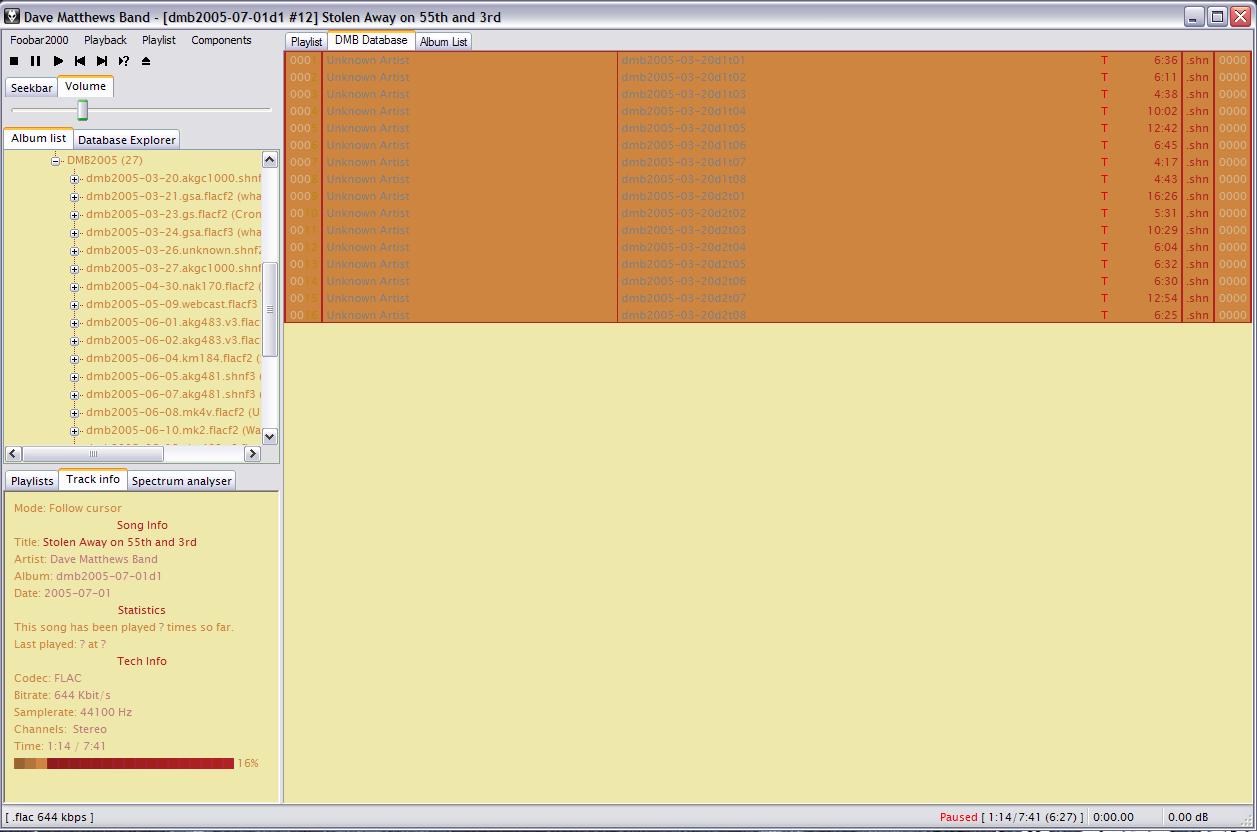Expand the dmb2005-03-20.akgc1000 album node

pyautogui.click(x=74, y=179)
